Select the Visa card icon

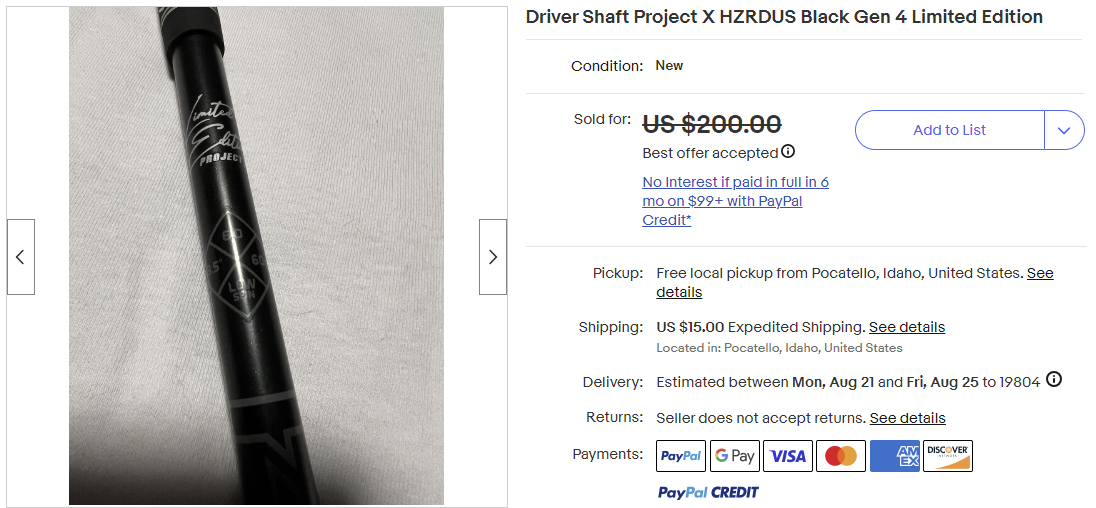tap(788, 456)
